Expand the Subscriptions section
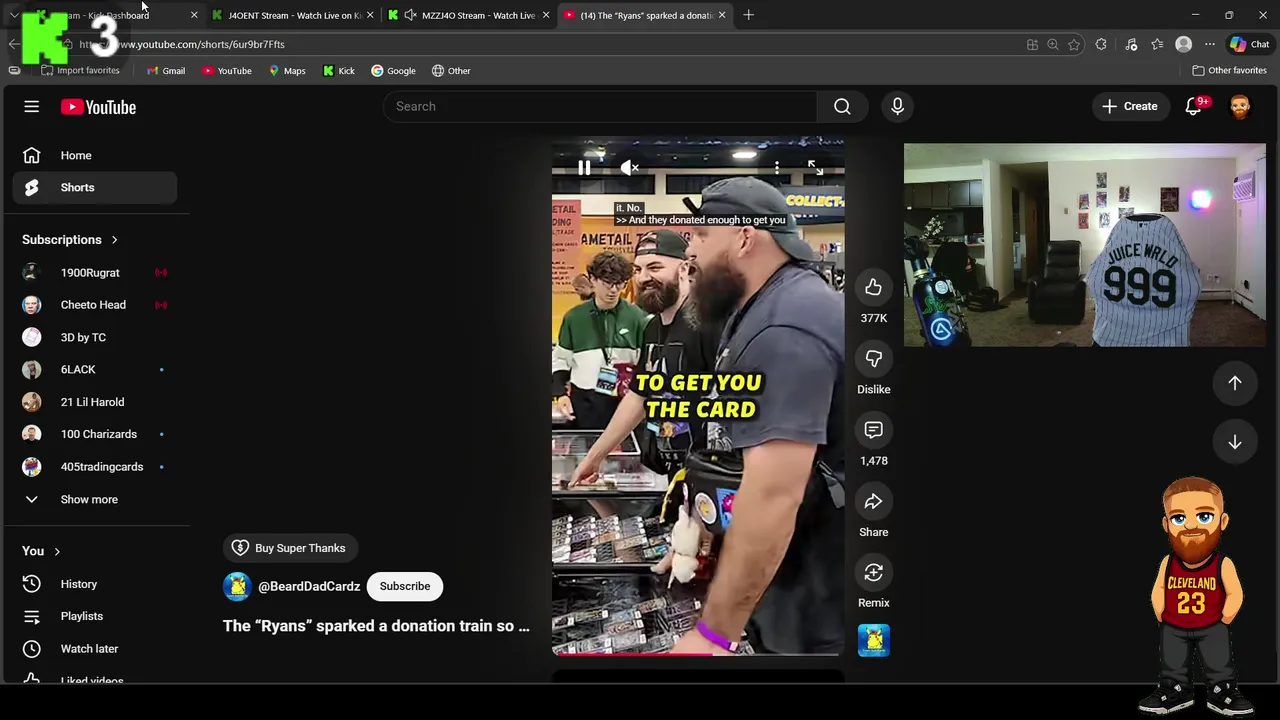This screenshot has width=1280, height=720. pyautogui.click(x=70, y=240)
